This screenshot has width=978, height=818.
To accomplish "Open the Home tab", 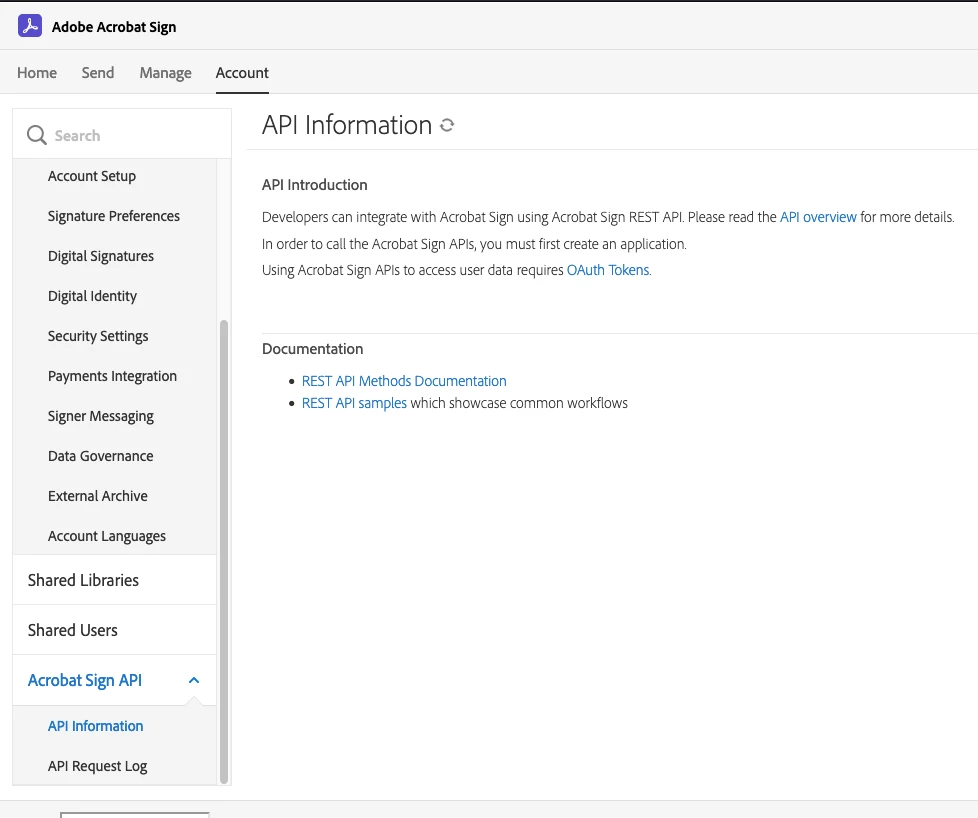I will pos(37,73).
